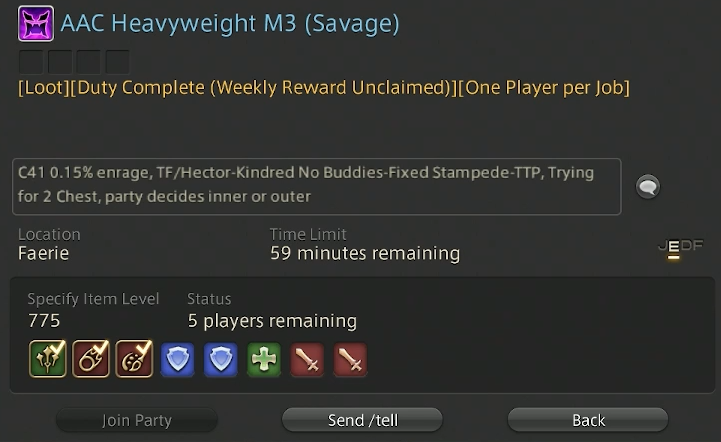Click the Send /tell button
Screen dimensions: 721x442
pyautogui.click(x=362, y=420)
